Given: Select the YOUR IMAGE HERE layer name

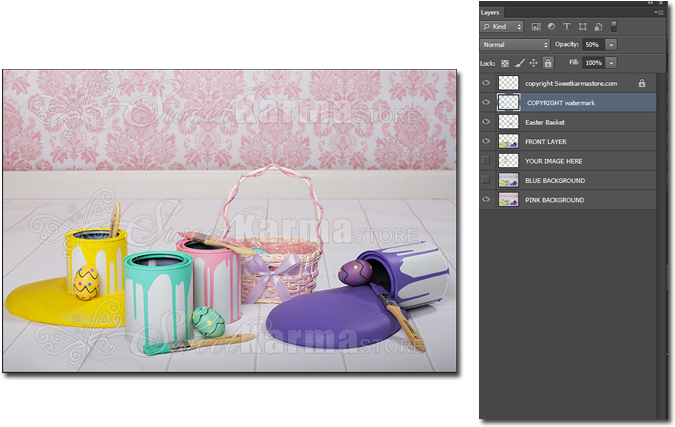Looking at the screenshot, I should tap(553, 161).
